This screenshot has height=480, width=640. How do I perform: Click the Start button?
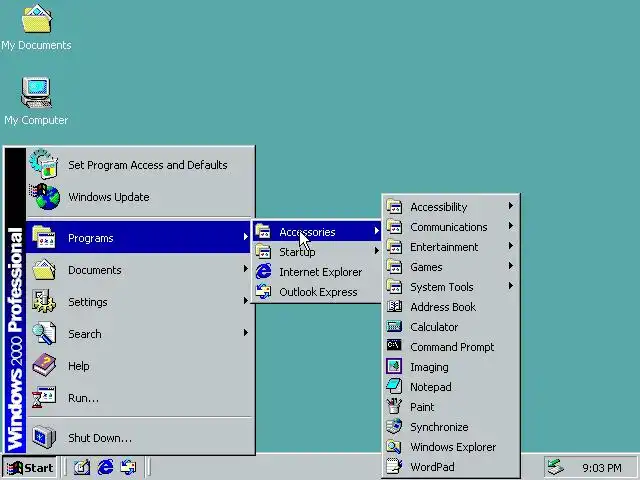click(x=29, y=467)
